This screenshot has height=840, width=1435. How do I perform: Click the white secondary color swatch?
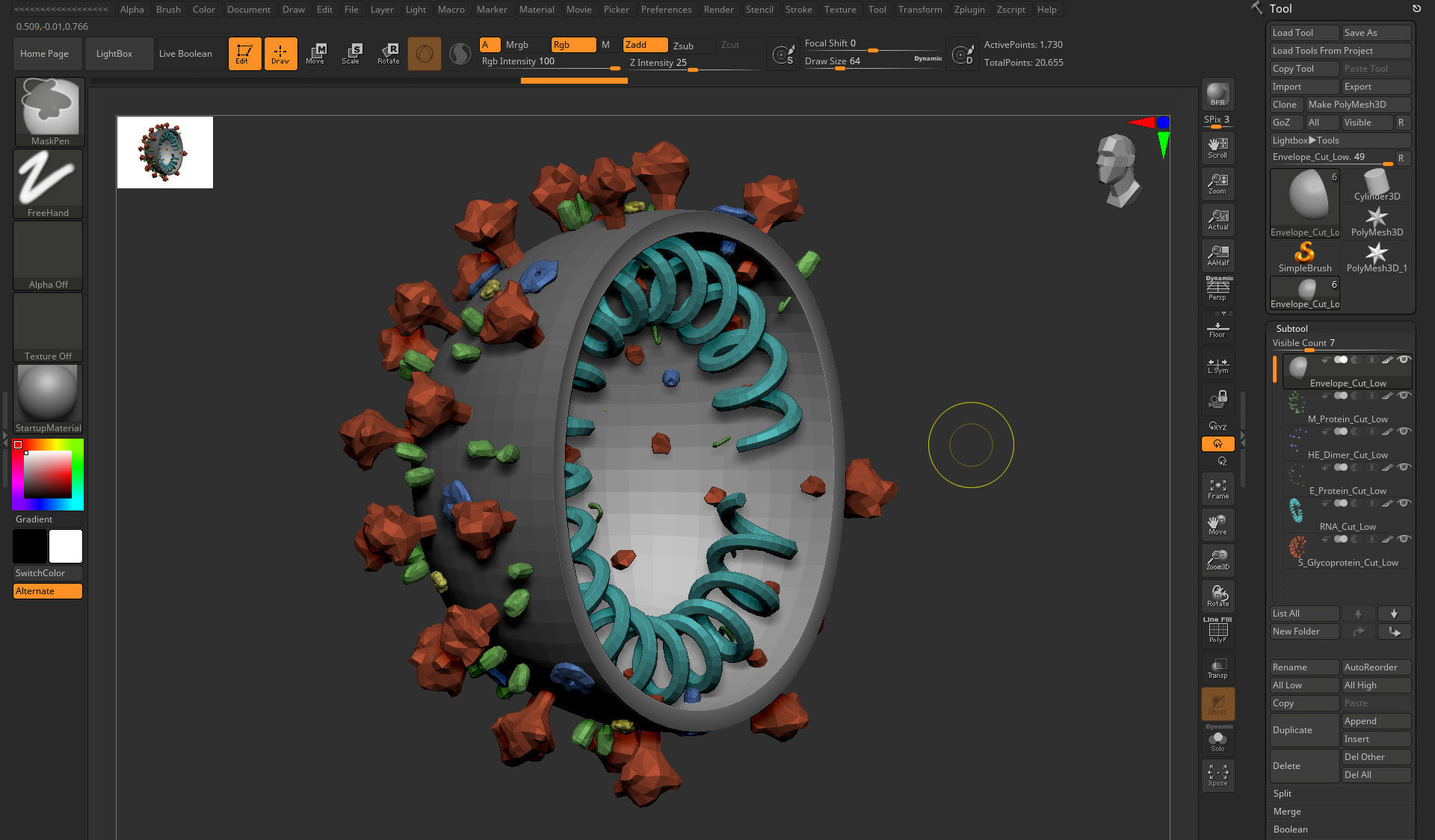[x=66, y=546]
